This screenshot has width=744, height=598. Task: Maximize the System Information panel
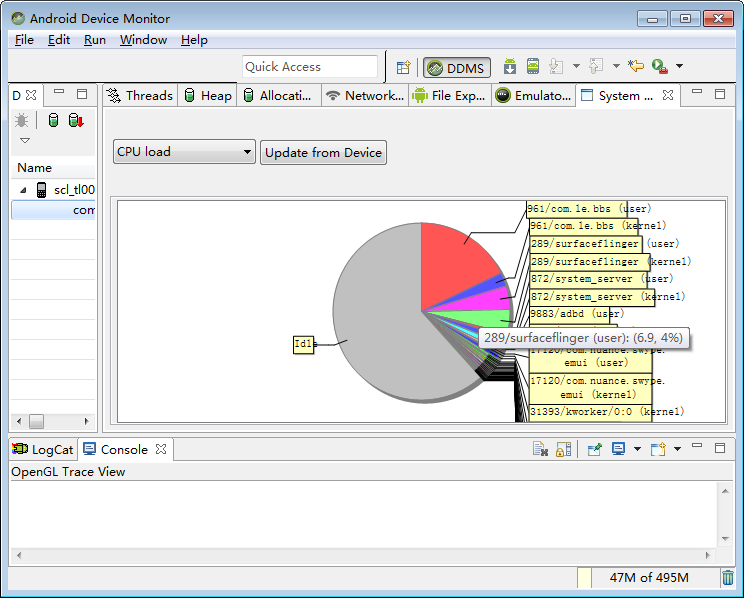pyautogui.click(x=720, y=94)
